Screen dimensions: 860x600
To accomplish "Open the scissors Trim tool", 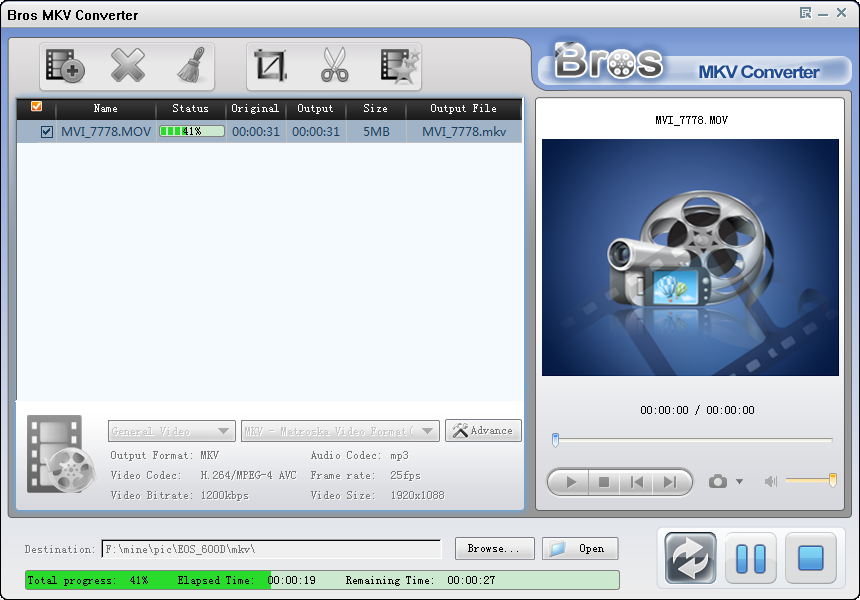I will pos(335,65).
